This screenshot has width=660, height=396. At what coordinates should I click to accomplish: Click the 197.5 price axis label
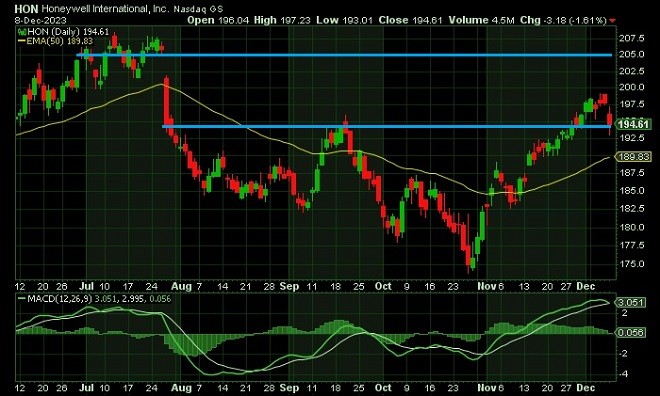[x=631, y=104]
